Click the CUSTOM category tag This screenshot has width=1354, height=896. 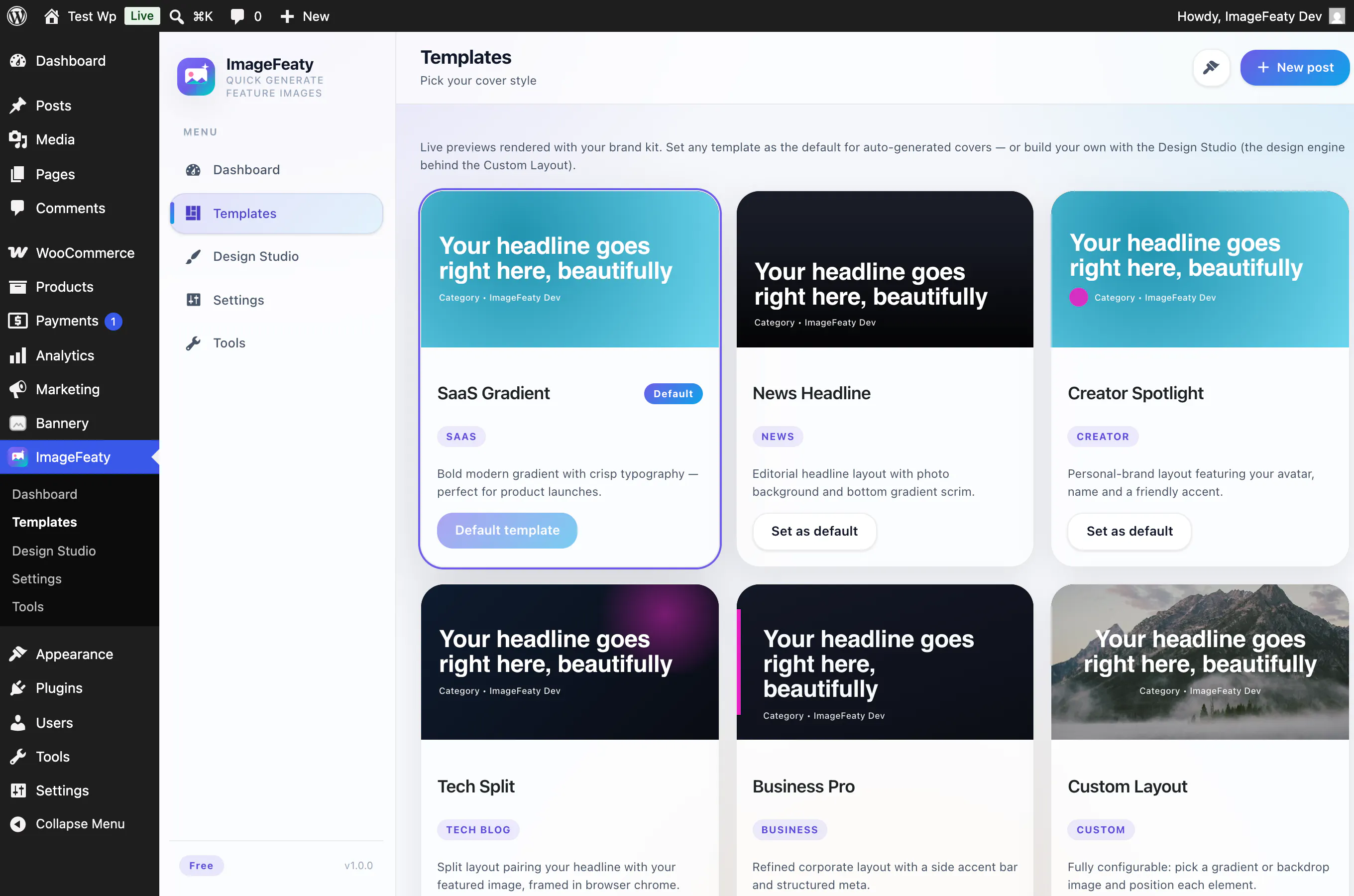[1101, 830]
